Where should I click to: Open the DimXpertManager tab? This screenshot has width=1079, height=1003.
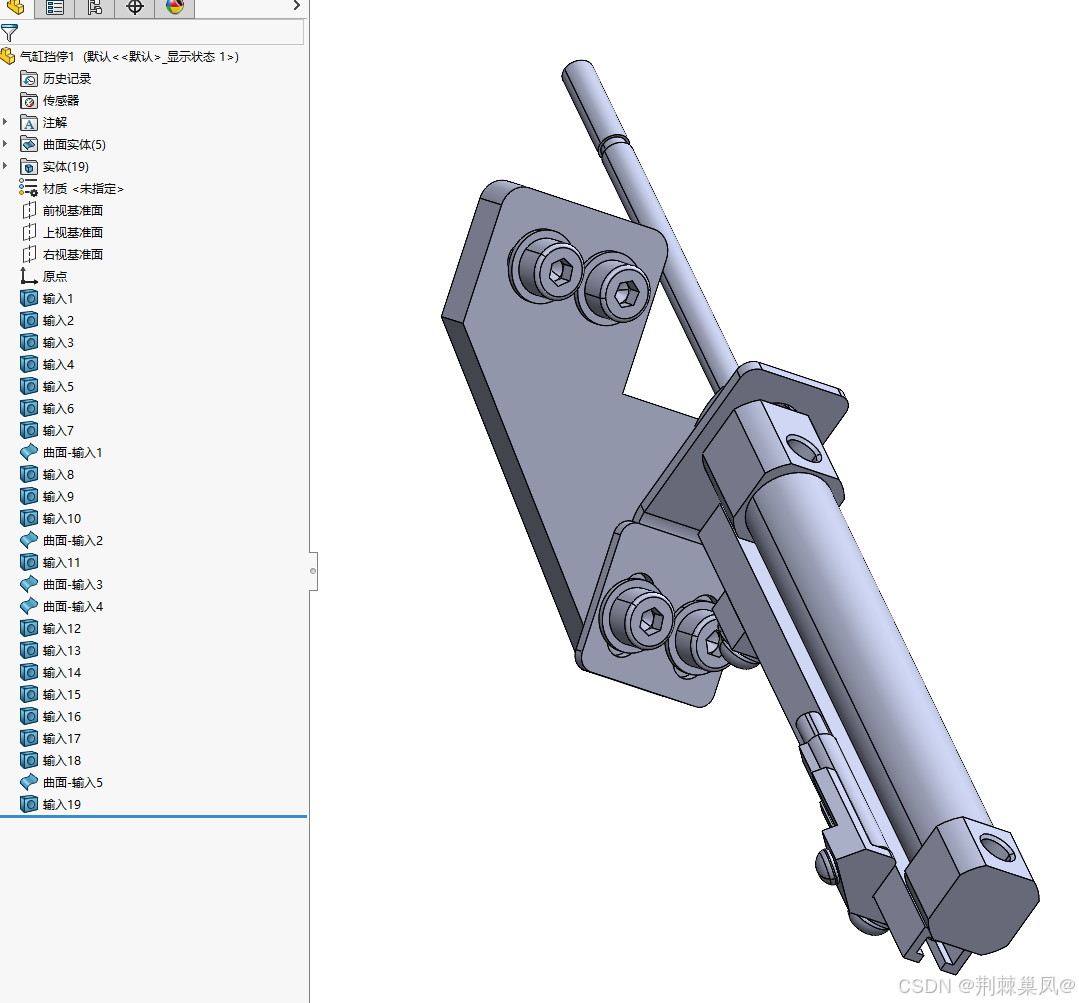tap(135, 8)
